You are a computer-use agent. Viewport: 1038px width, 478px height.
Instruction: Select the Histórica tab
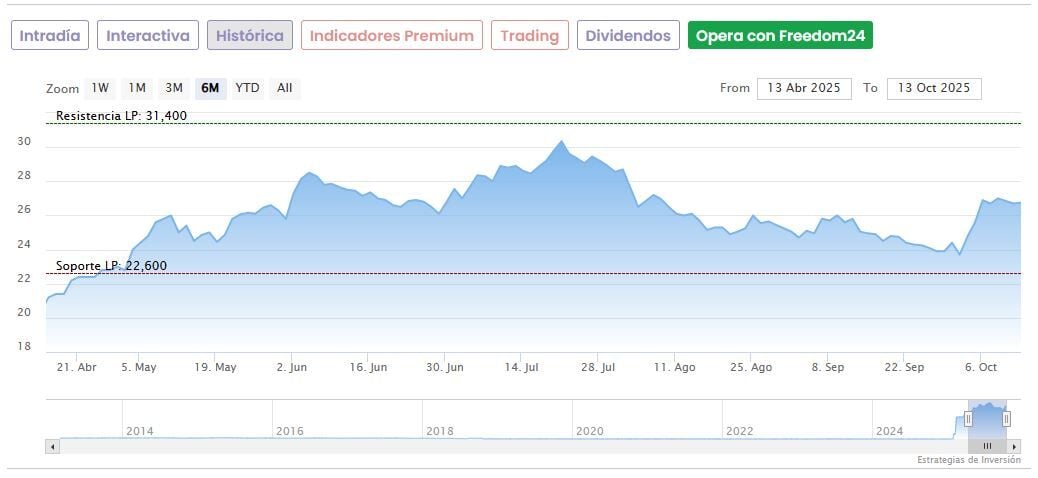point(250,36)
